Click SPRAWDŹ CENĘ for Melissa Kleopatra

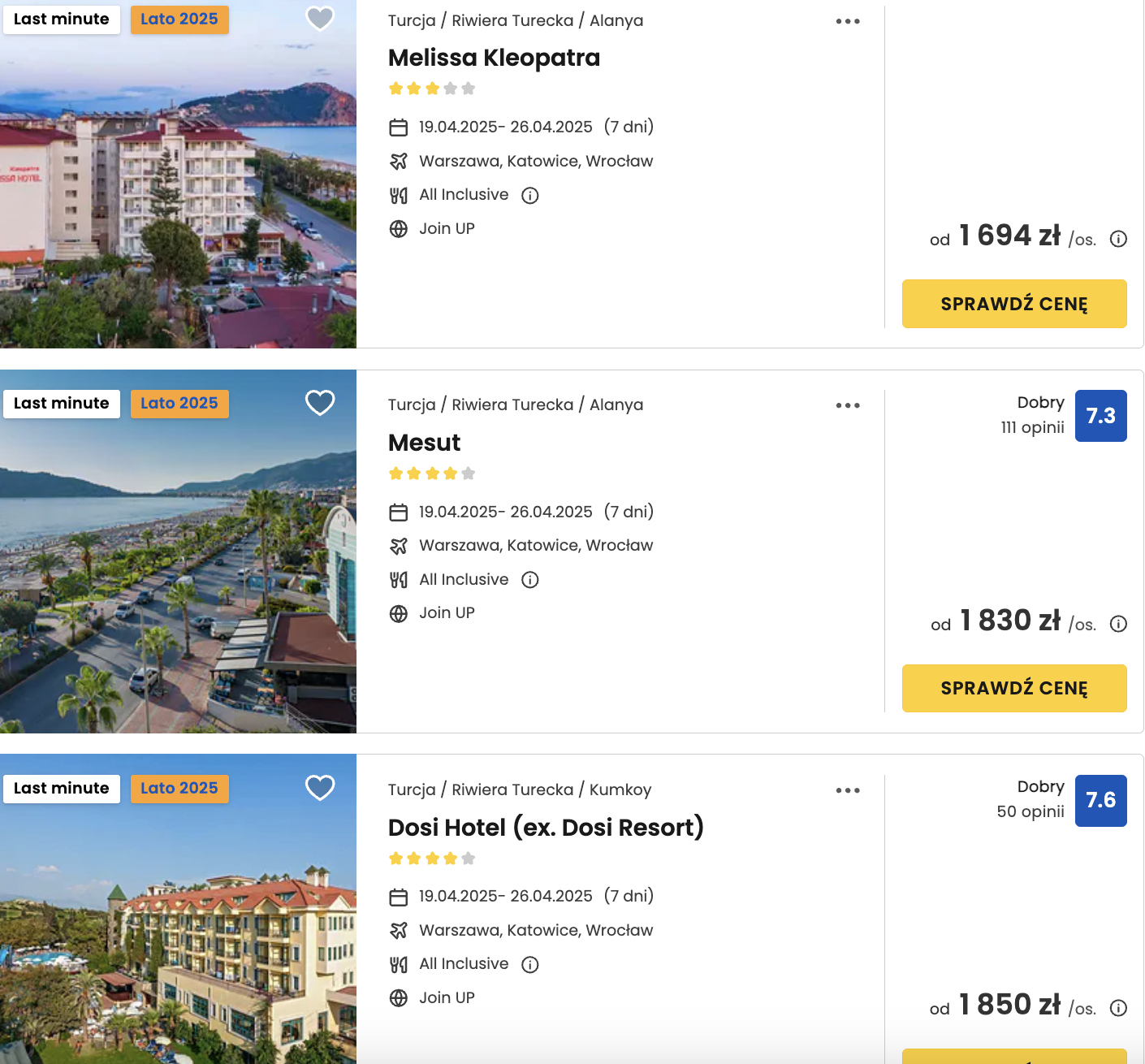(1014, 304)
